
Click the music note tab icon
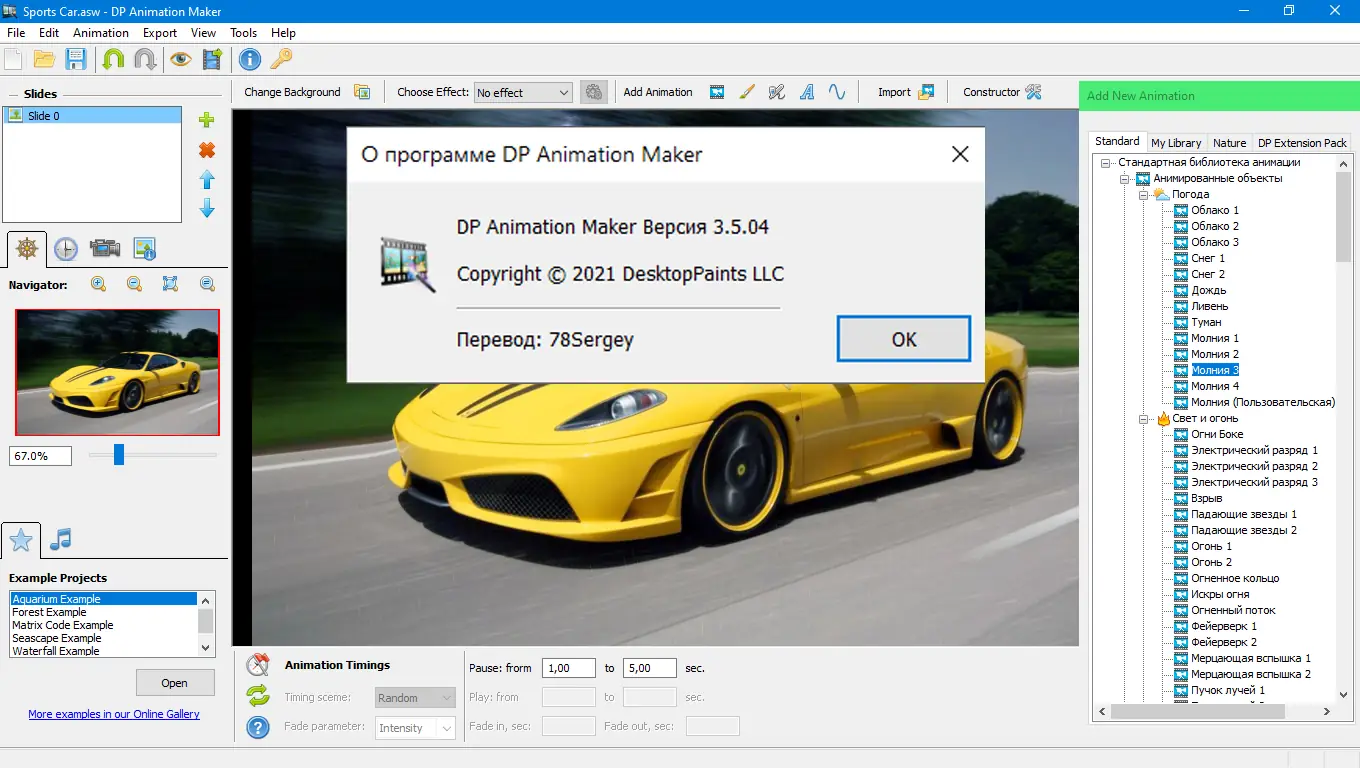(x=61, y=540)
